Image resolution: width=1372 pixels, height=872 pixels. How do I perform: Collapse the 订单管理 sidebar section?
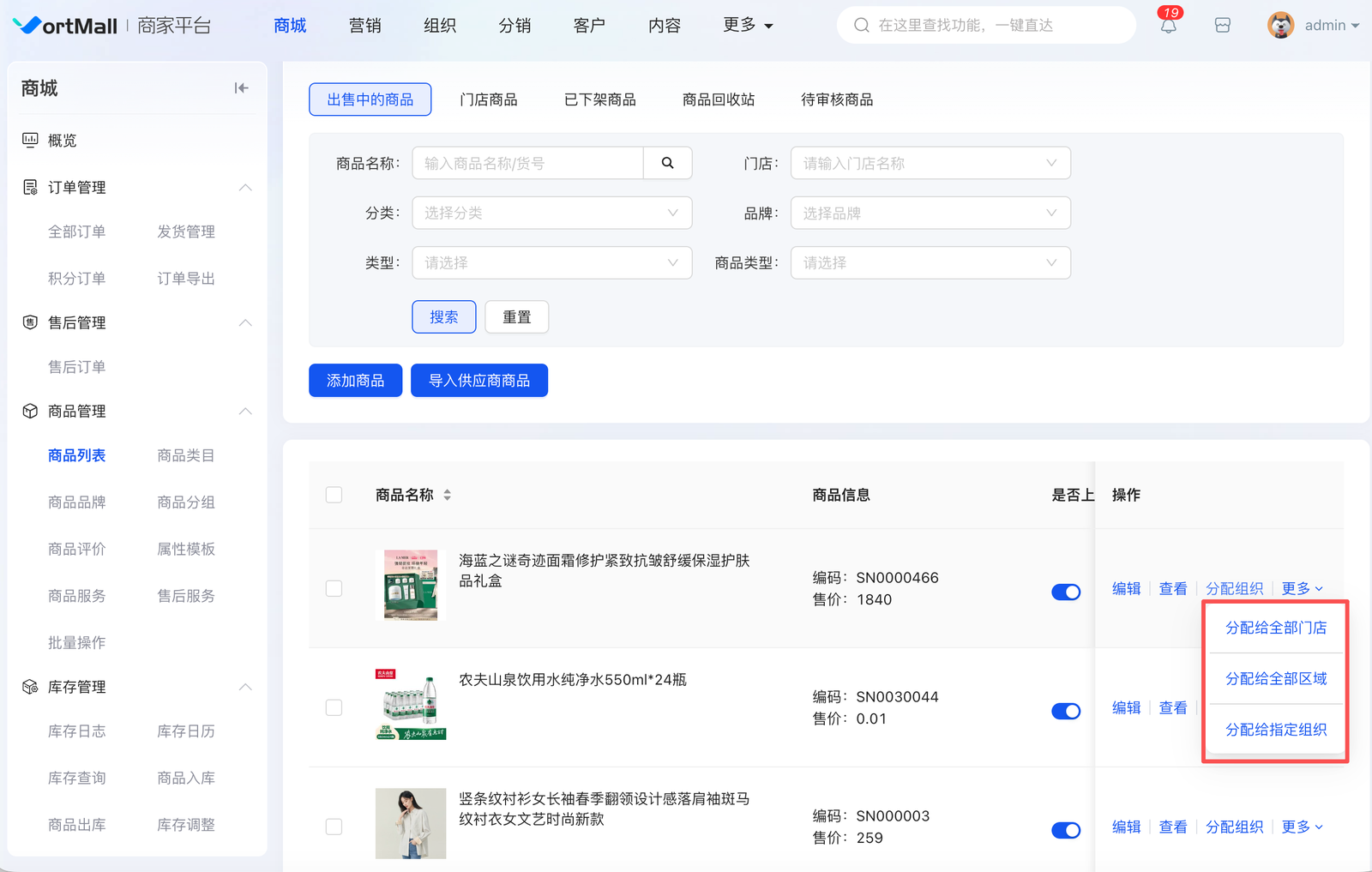[245, 187]
